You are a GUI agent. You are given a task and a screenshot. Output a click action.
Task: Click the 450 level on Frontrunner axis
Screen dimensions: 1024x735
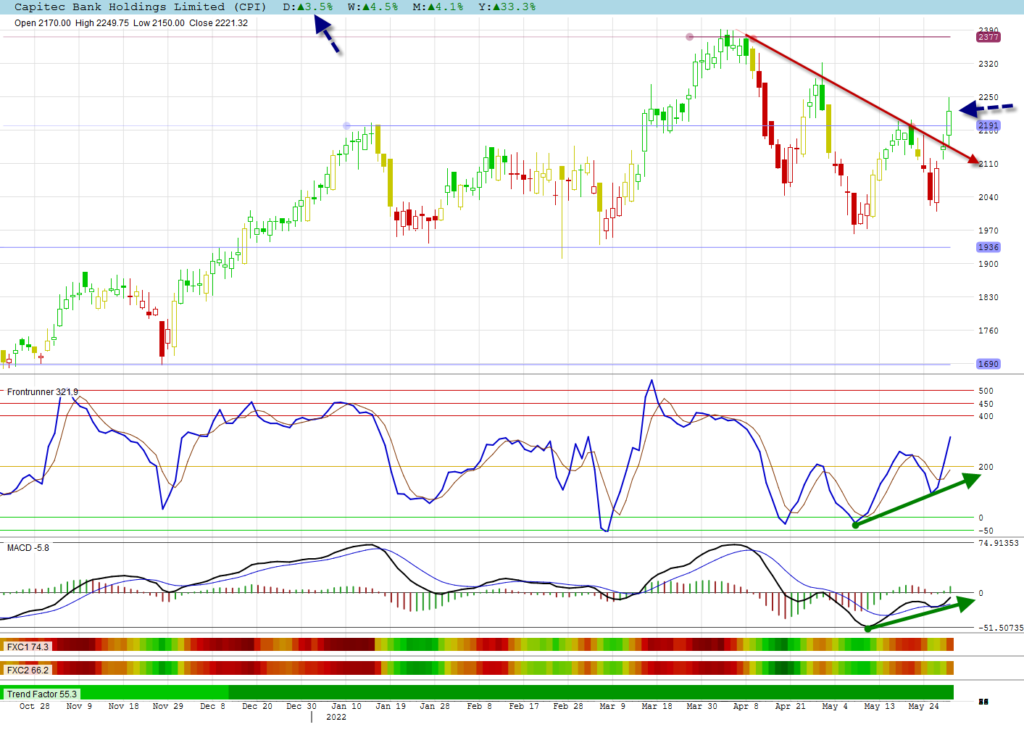[985, 404]
